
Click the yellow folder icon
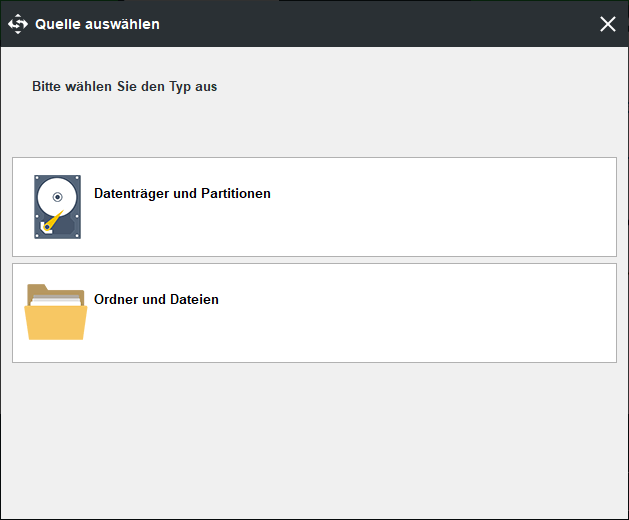tap(56, 312)
